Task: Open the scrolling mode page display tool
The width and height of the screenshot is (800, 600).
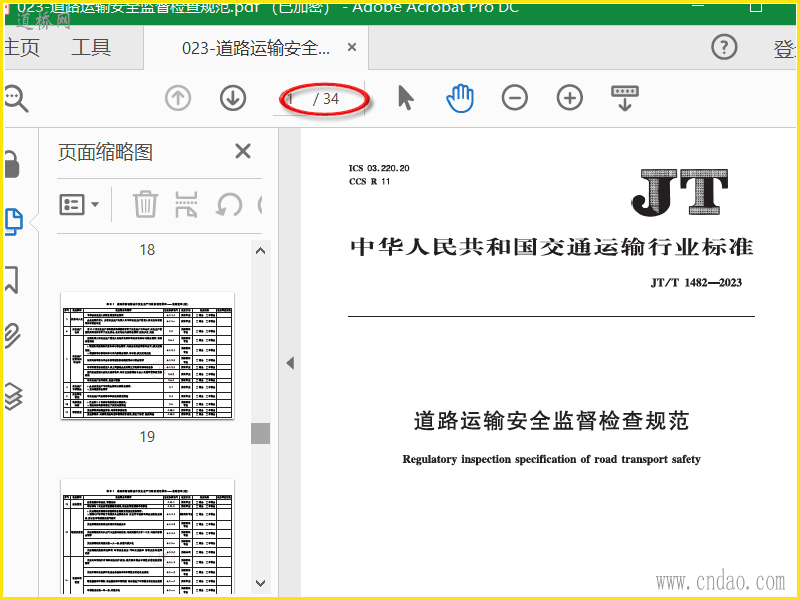Action: click(x=625, y=98)
